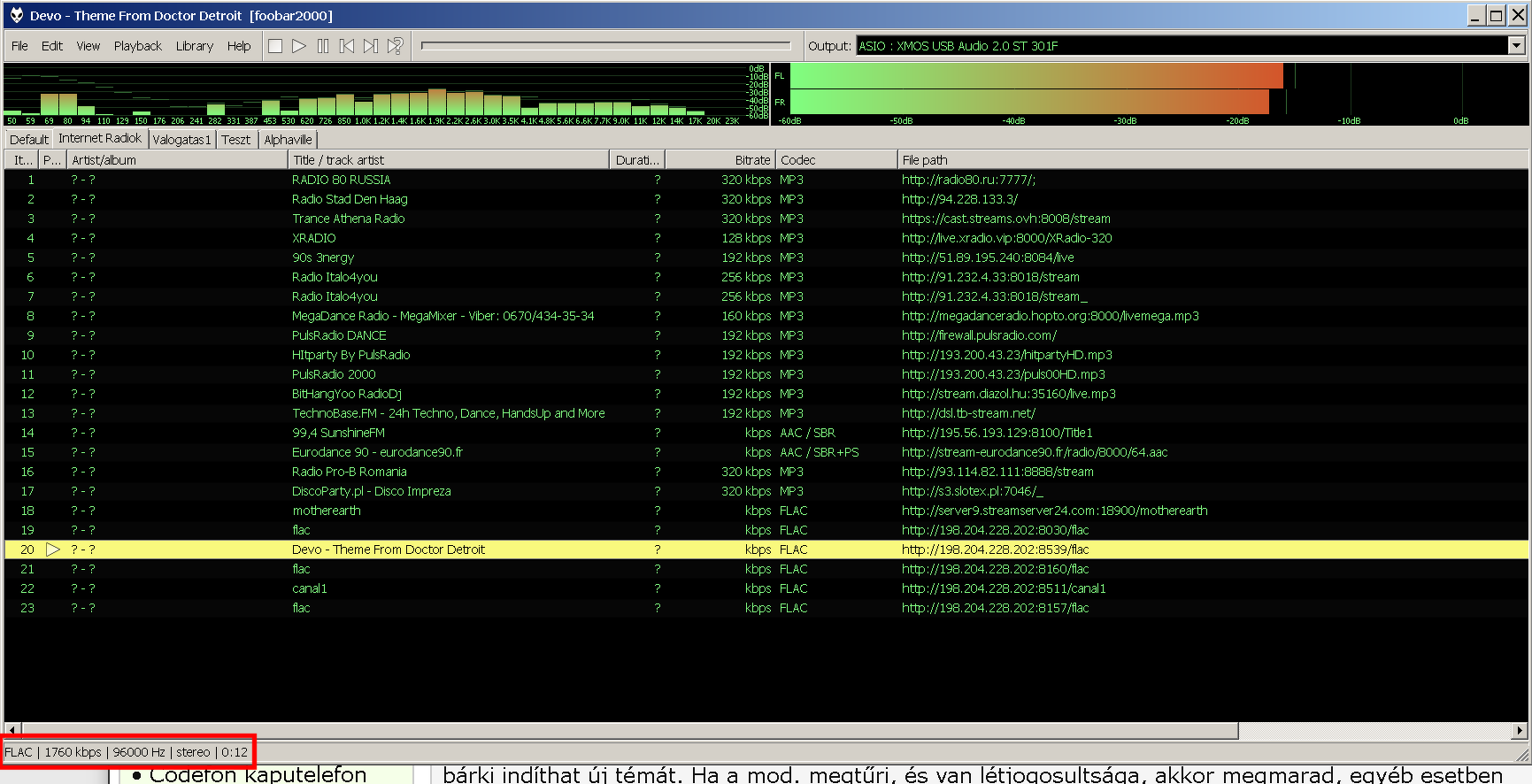Select the Internet Radiok playlist tab
The height and width of the screenshot is (784, 1532).
(x=100, y=138)
